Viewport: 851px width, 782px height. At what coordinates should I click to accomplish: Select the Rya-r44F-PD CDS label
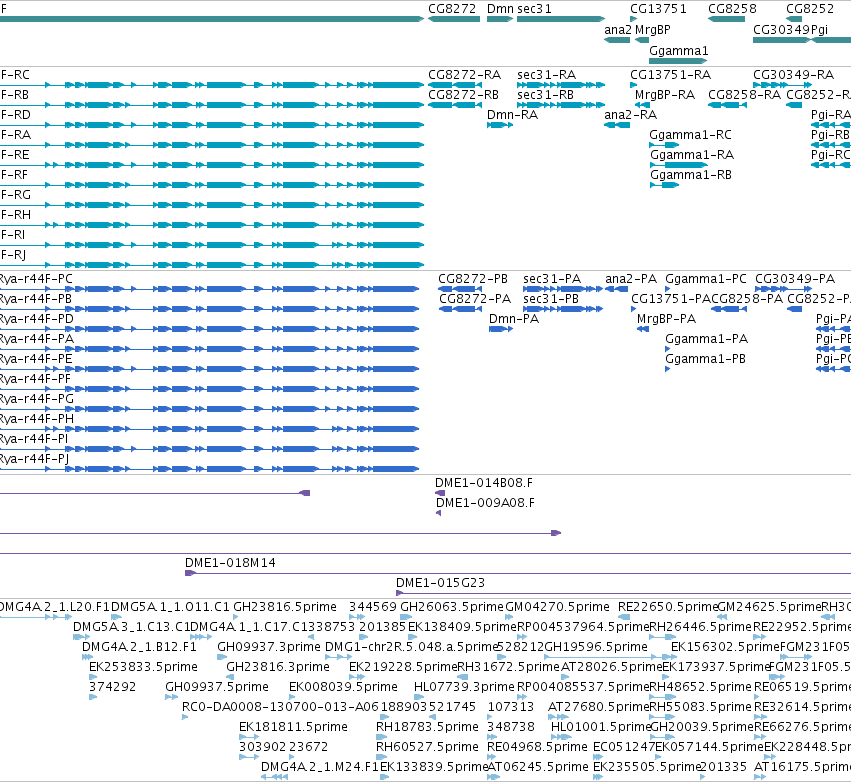point(36,319)
